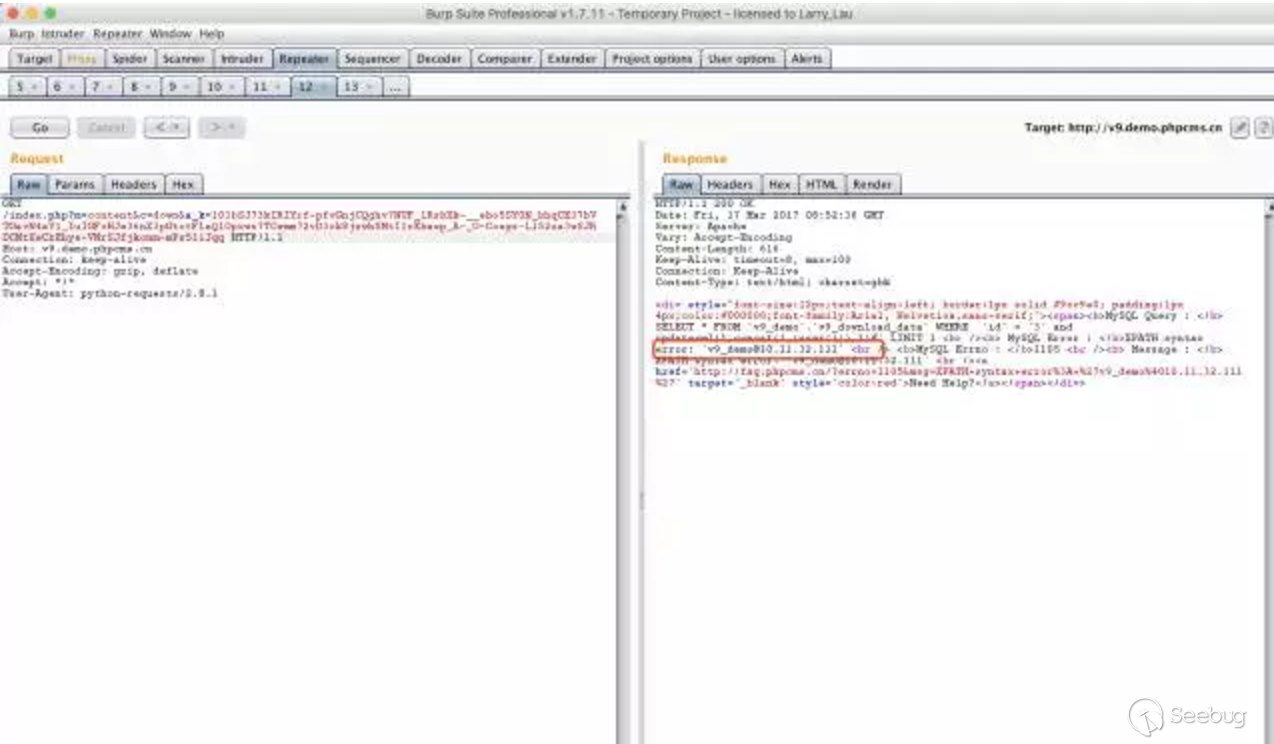The height and width of the screenshot is (744, 1274).
Task: Close repeater tab 12 with its x
Action: coord(324,87)
